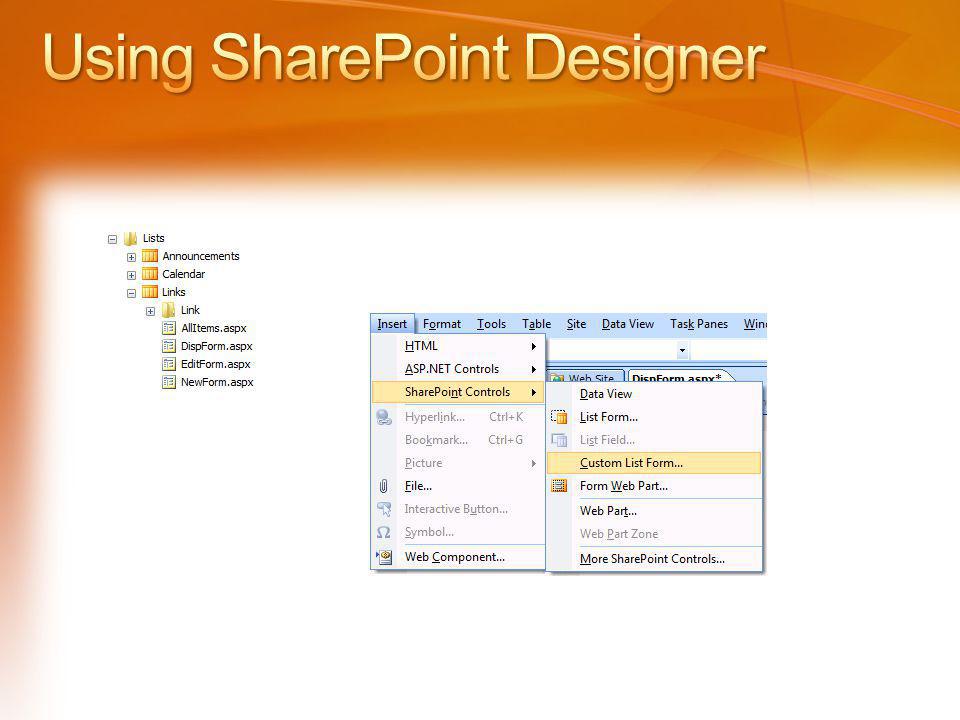Click the paperclip File icon
The width and height of the screenshot is (960, 720).
(x=383, y=486)
